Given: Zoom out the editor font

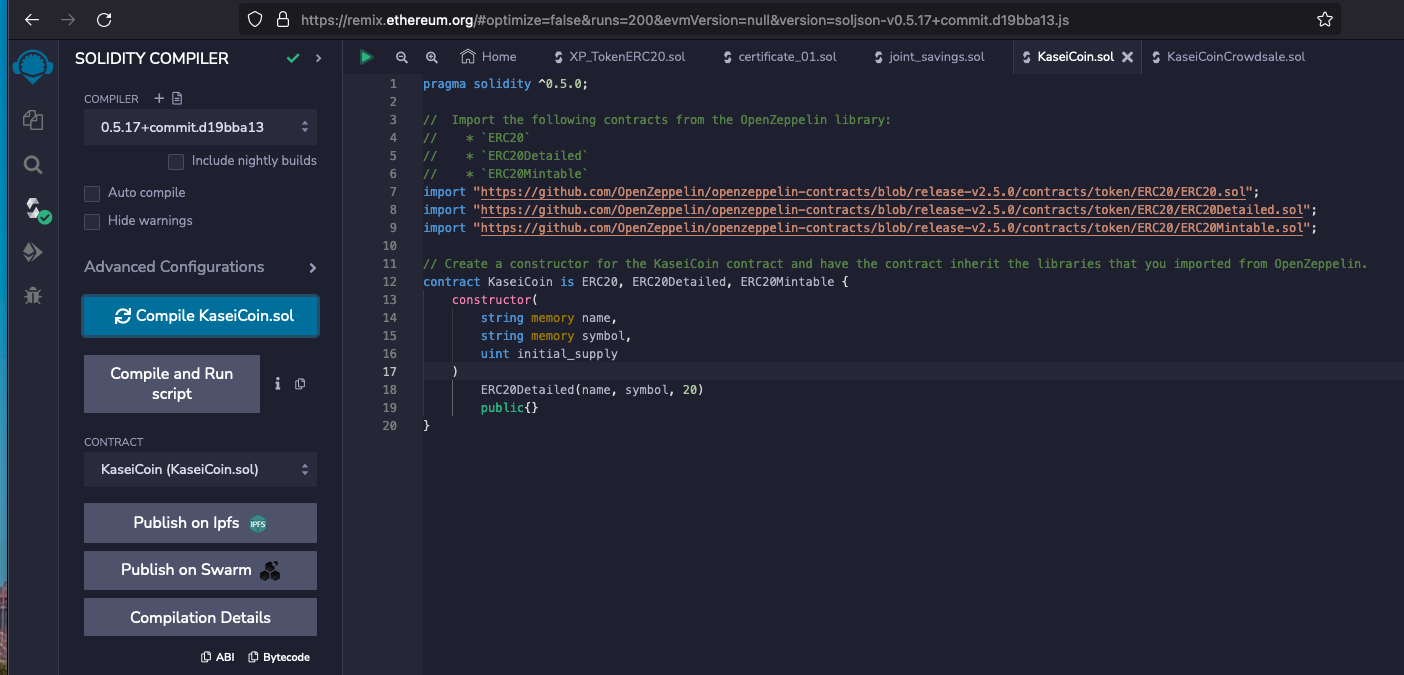Looking at the screenshot, I should point(401,57).
